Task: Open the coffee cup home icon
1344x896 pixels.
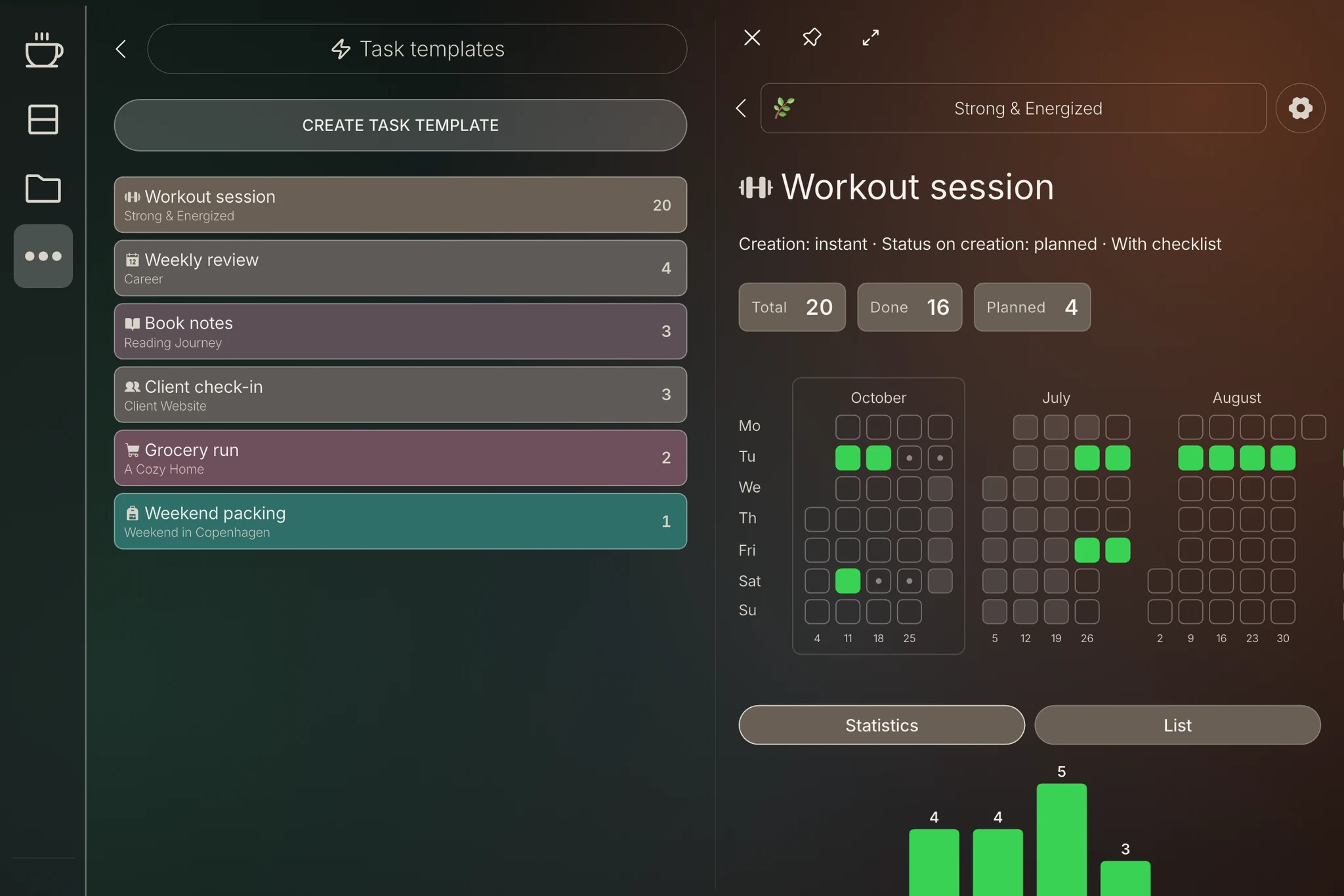Action: point(43,50)
